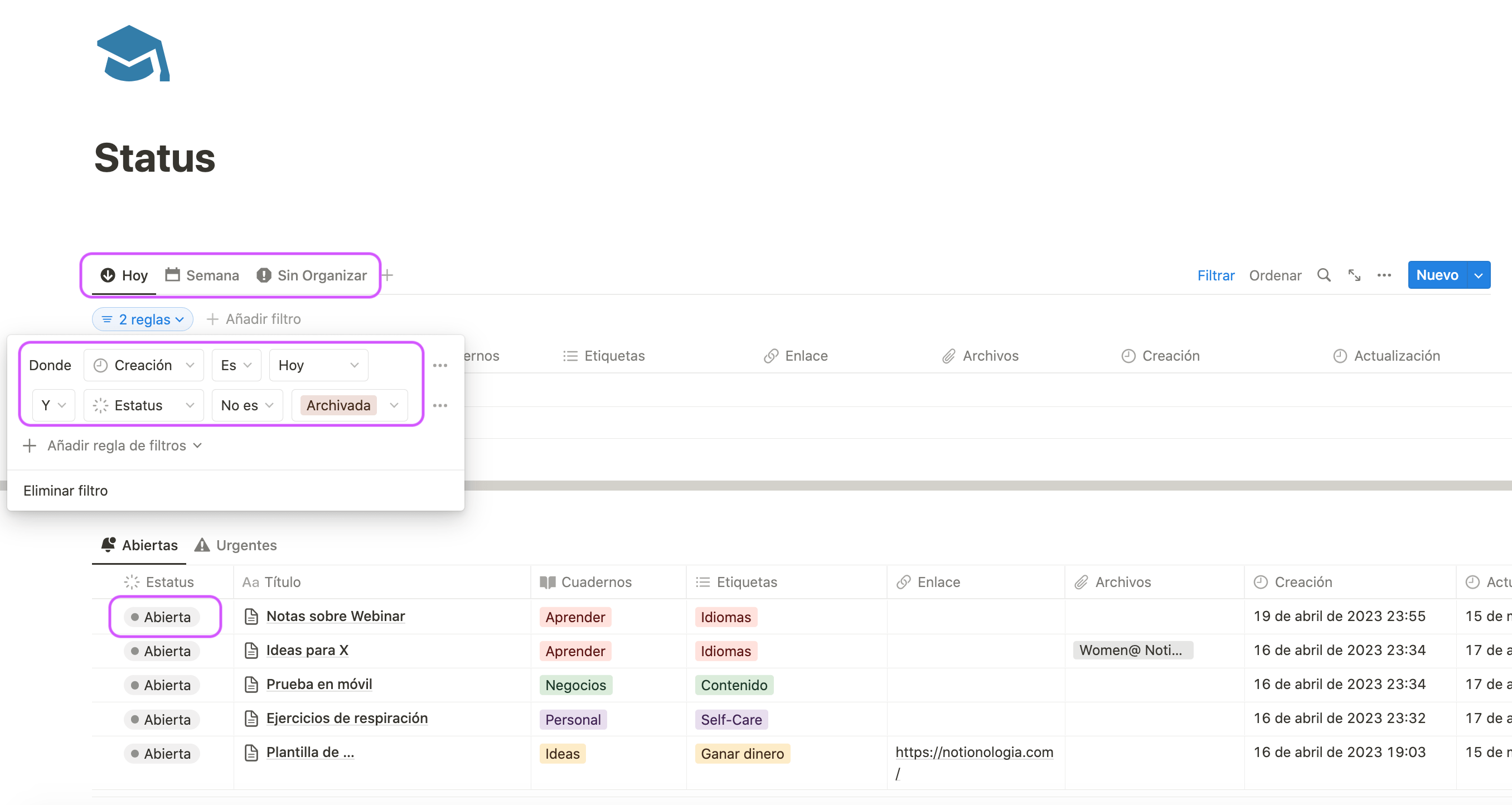Click Eliminar filtro
The width and height of the screenshot is (1512, 805).
pos(66,491)
